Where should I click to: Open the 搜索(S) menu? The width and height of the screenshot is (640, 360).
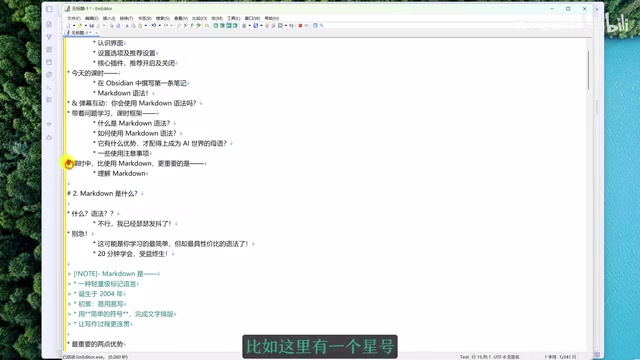163,18
